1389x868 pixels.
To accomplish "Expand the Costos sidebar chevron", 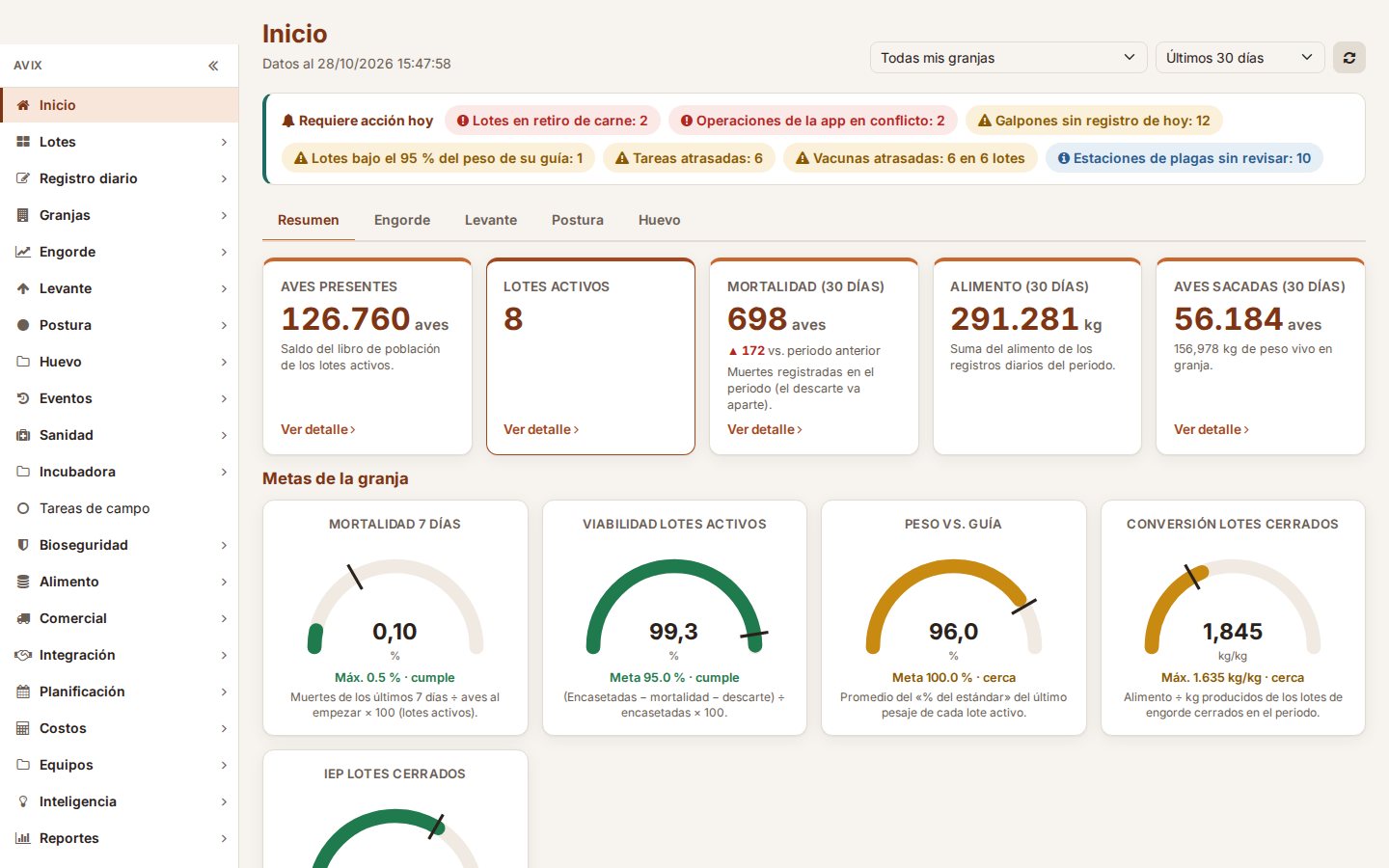I will coord(224,728).
